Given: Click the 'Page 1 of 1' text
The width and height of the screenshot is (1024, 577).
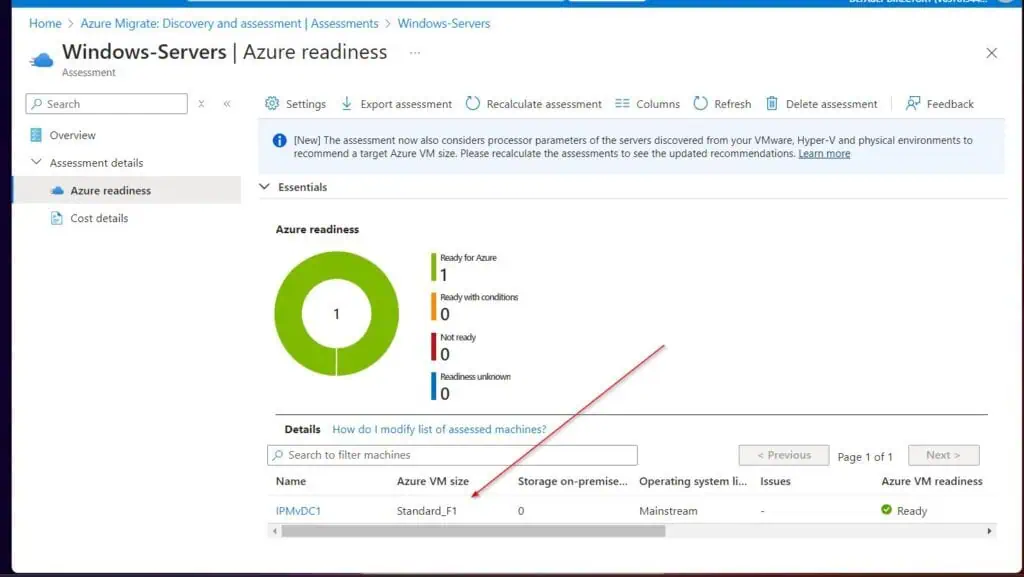Looking at the screenshot, I should point(865,457).
